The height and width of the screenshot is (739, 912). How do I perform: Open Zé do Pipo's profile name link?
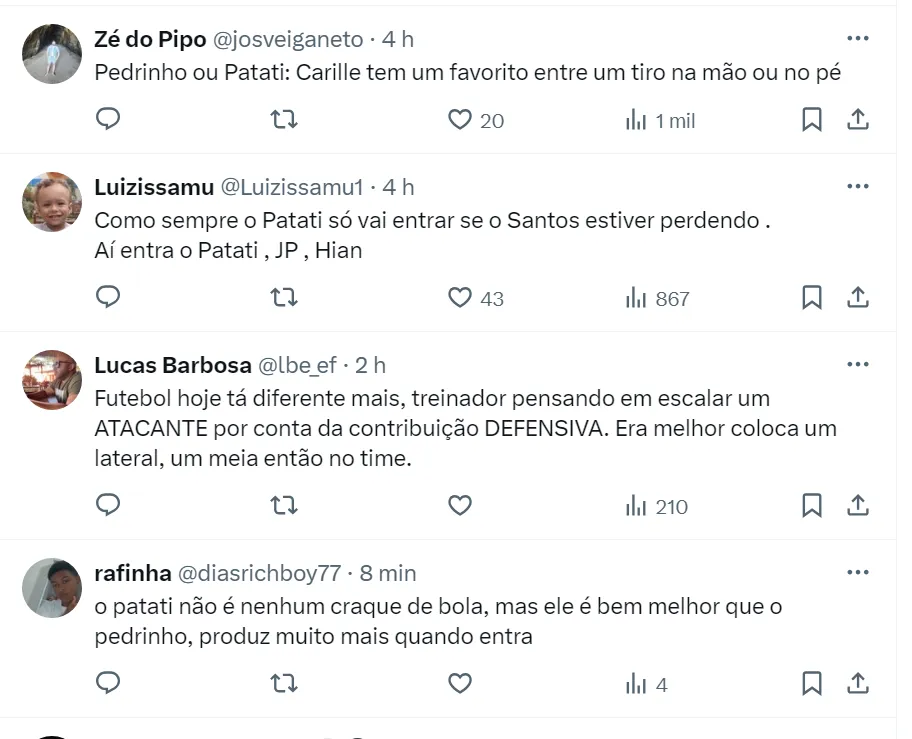150,39
